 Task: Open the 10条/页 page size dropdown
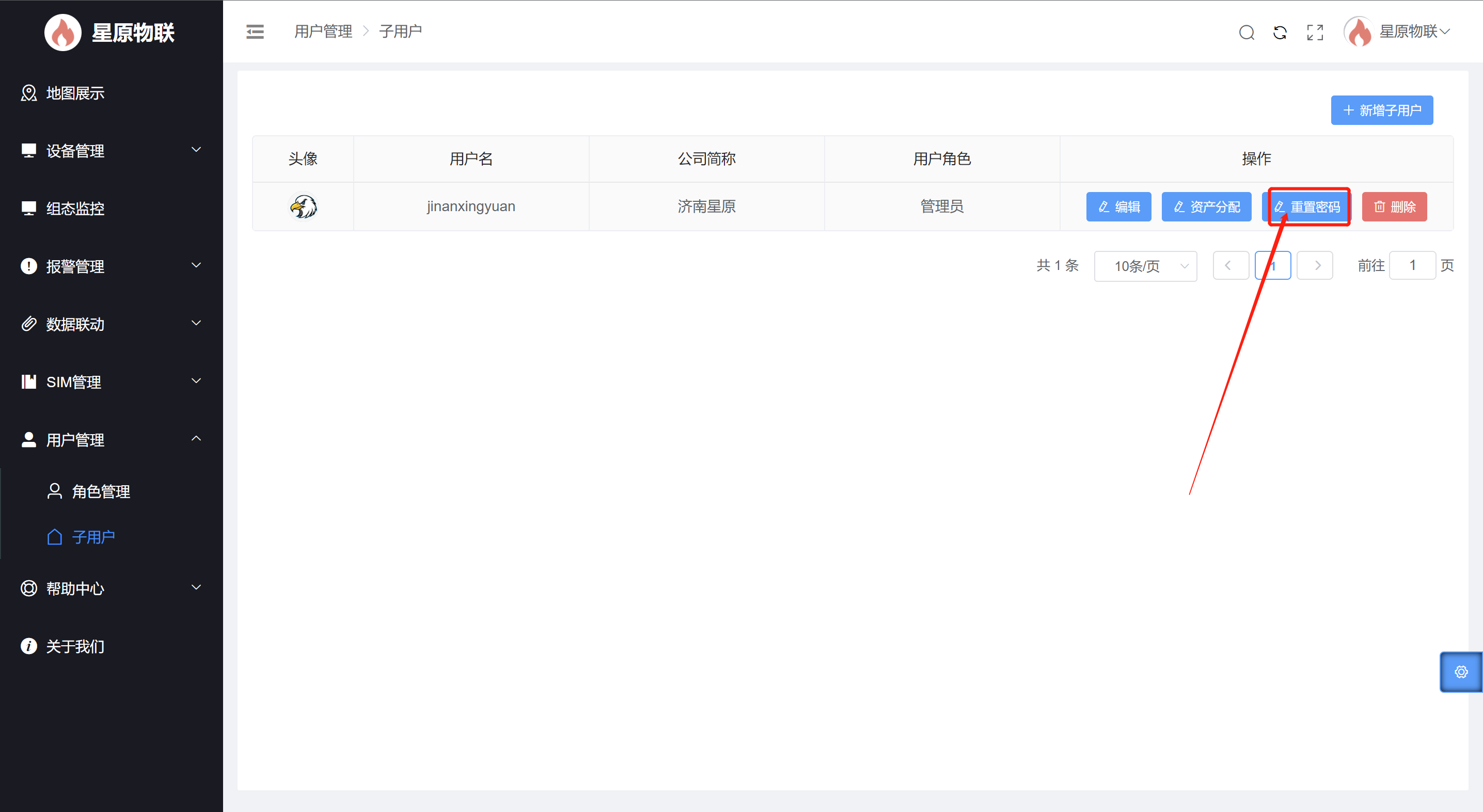1145,266
